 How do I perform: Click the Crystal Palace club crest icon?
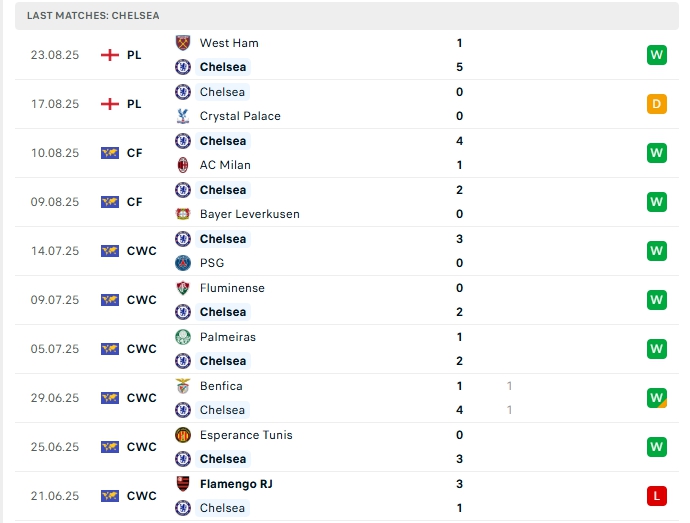pos(183,116)
